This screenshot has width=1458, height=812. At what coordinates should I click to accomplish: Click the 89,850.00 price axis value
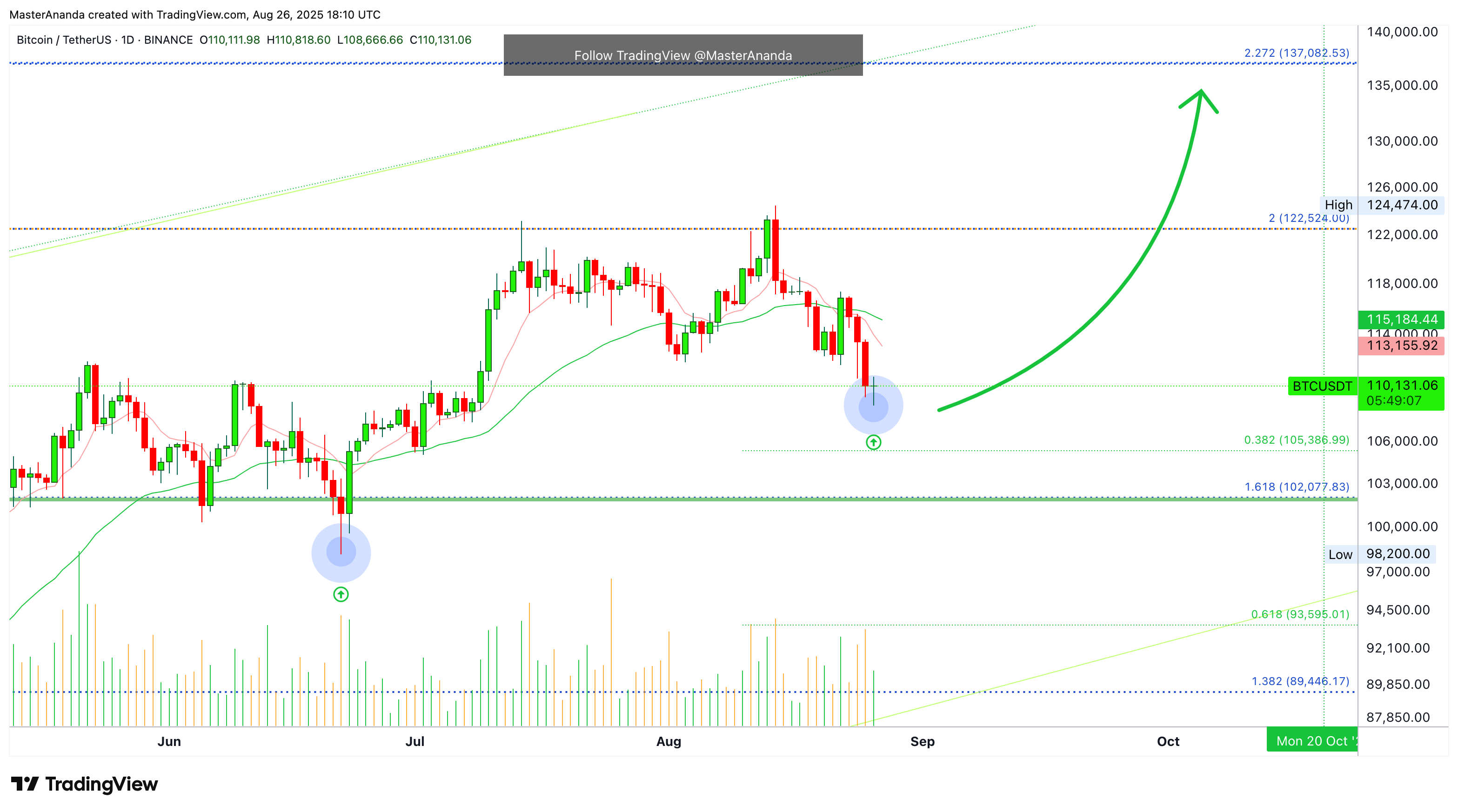pos(1398,685)
